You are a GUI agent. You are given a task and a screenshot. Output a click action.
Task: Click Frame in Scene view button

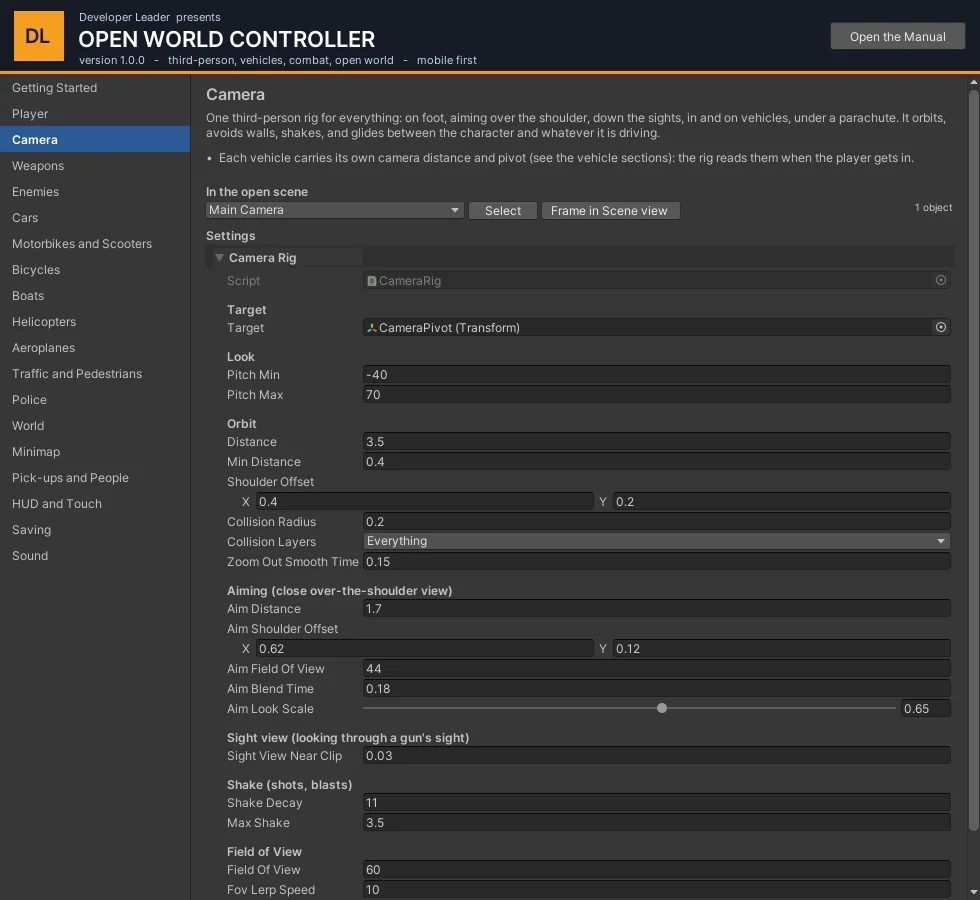point(610,211)
